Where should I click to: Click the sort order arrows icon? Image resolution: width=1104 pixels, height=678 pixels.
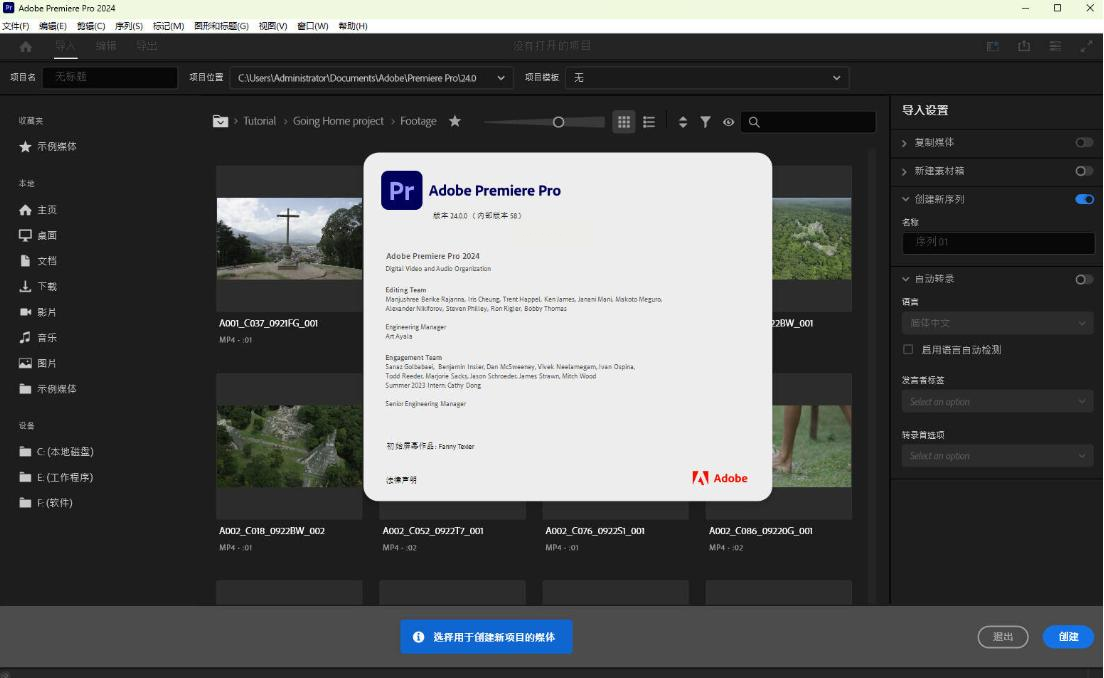click(683, 122)
